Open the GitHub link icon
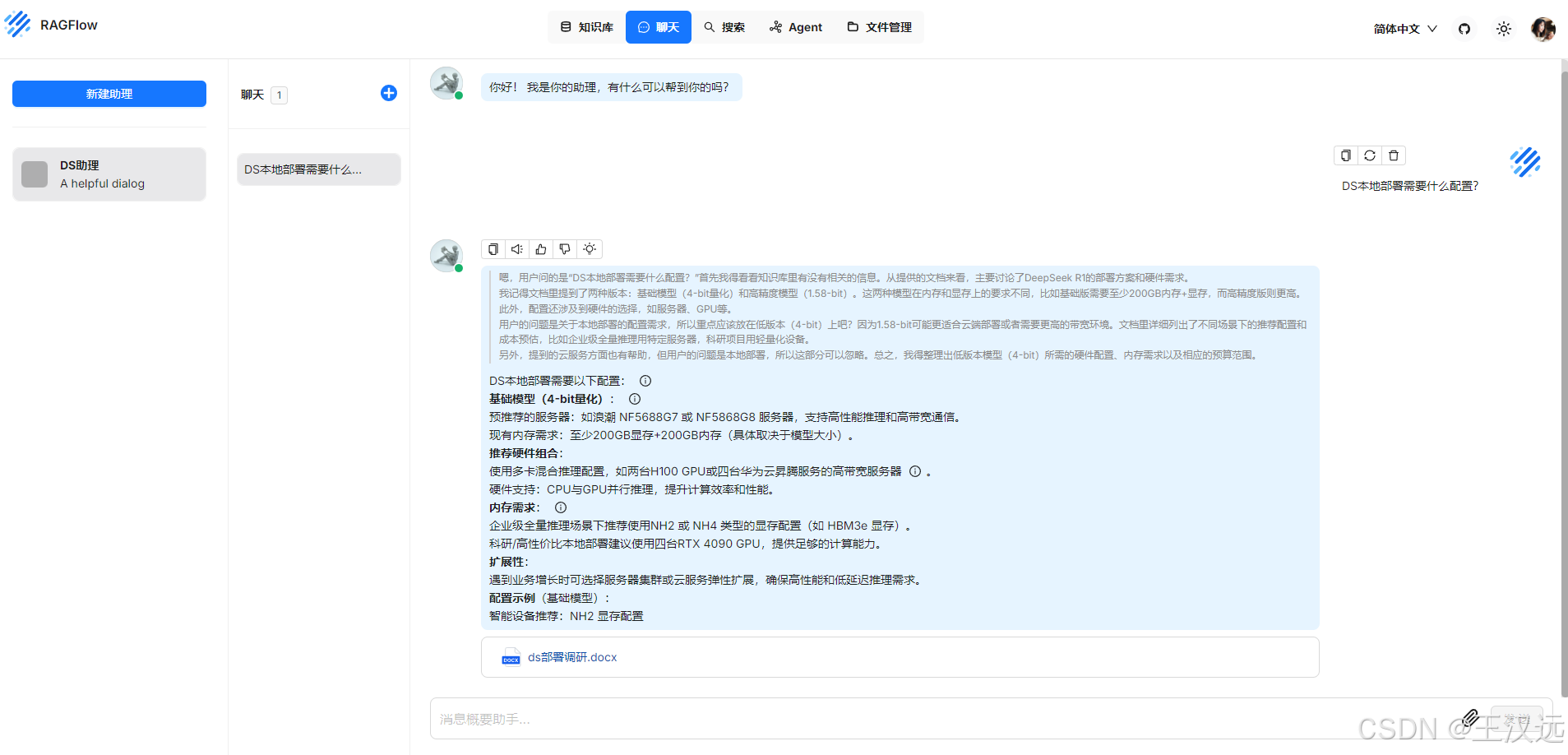The height and width of the screenshot is (755, 1568). [x=1464, y=29]
